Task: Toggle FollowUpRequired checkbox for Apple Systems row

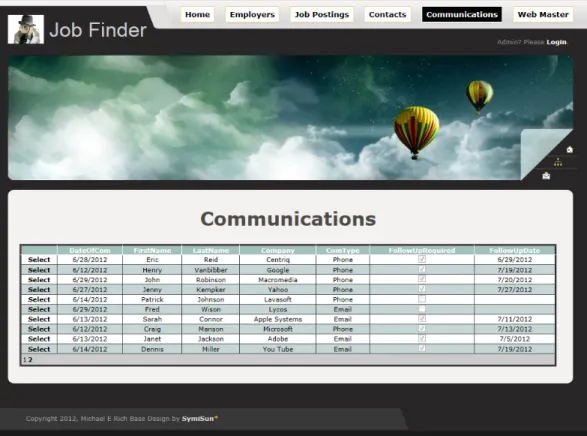Action: point(422,318)
